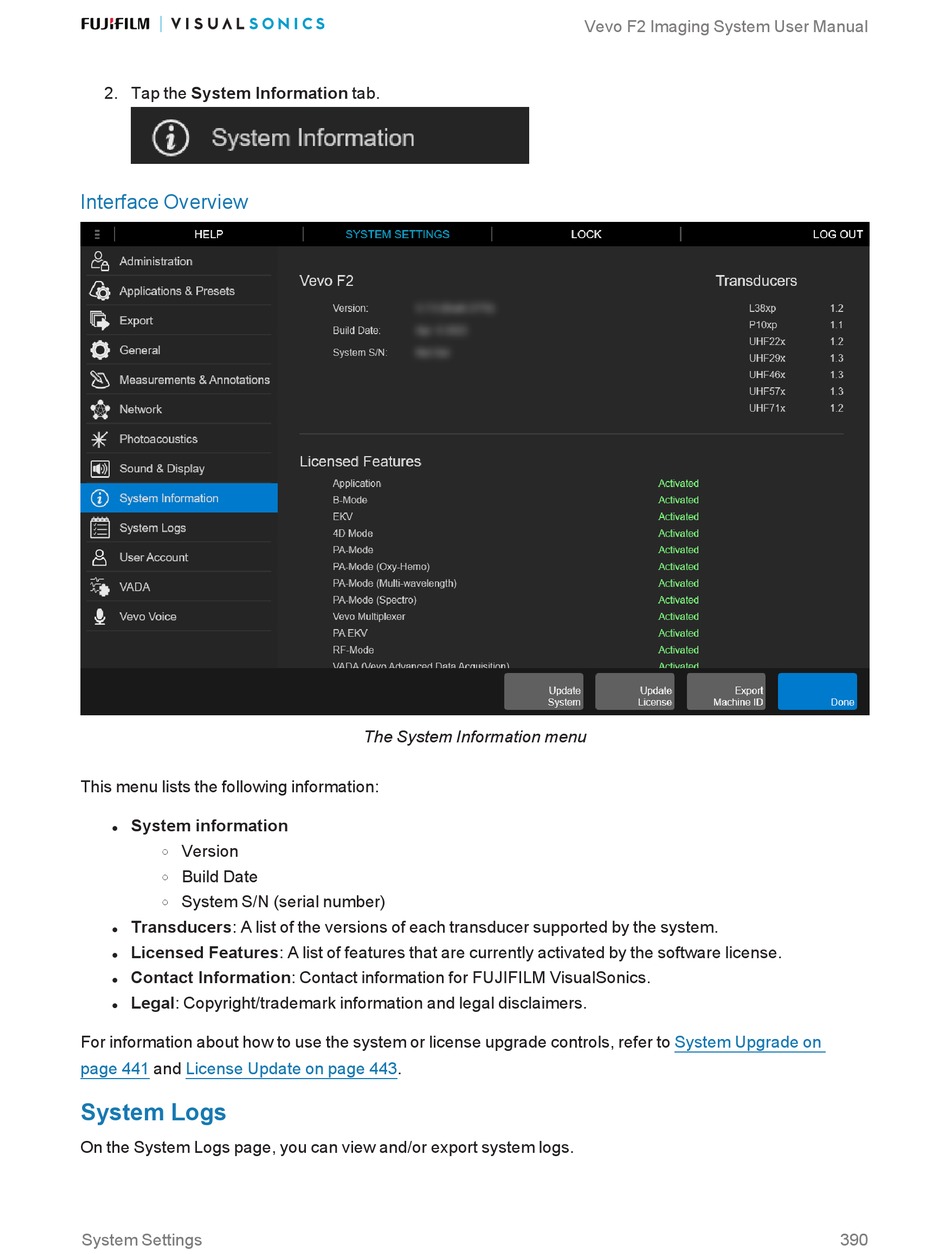950x1254 pixels.
Task: Select the LOCK tab
Action: coord(586,234)
